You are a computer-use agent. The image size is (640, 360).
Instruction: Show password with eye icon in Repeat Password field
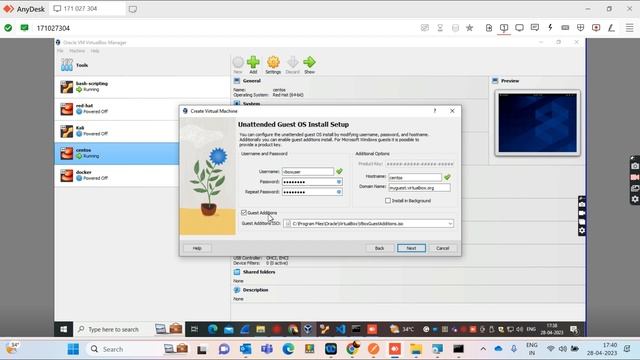click(x=339, y=192)
